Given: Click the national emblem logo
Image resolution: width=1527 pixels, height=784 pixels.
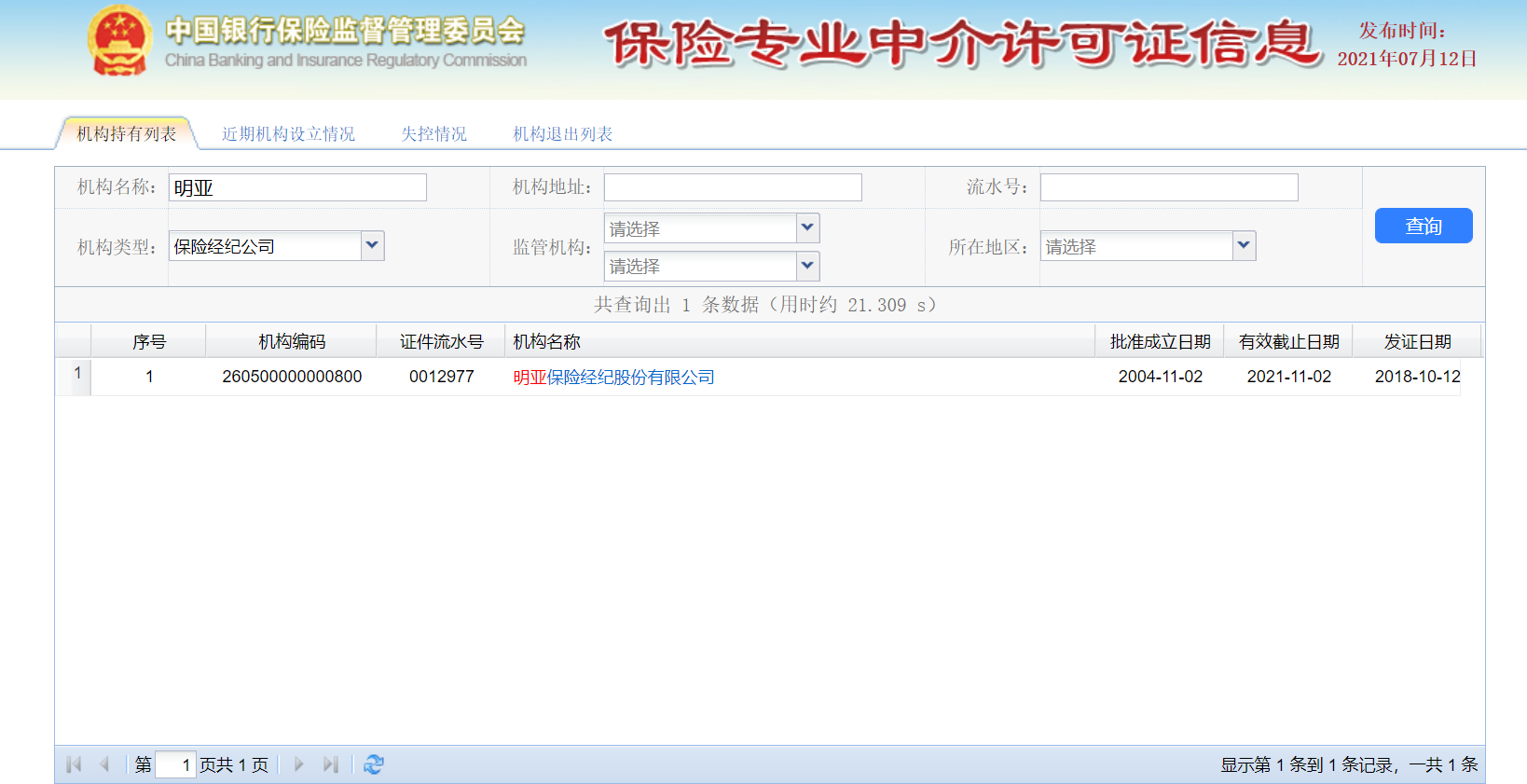Looking at the screenshot, I should (119, 42).
